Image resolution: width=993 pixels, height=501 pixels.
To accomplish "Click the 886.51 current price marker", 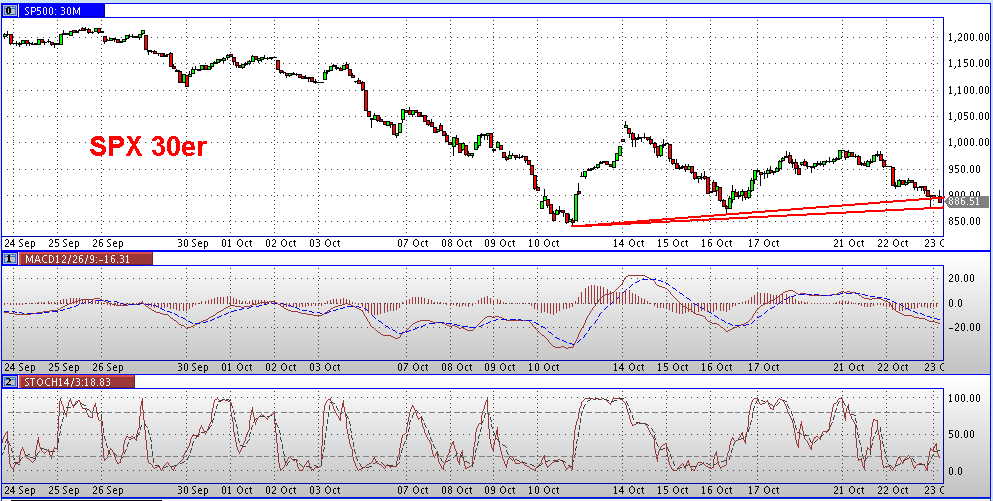I will 966,201.
